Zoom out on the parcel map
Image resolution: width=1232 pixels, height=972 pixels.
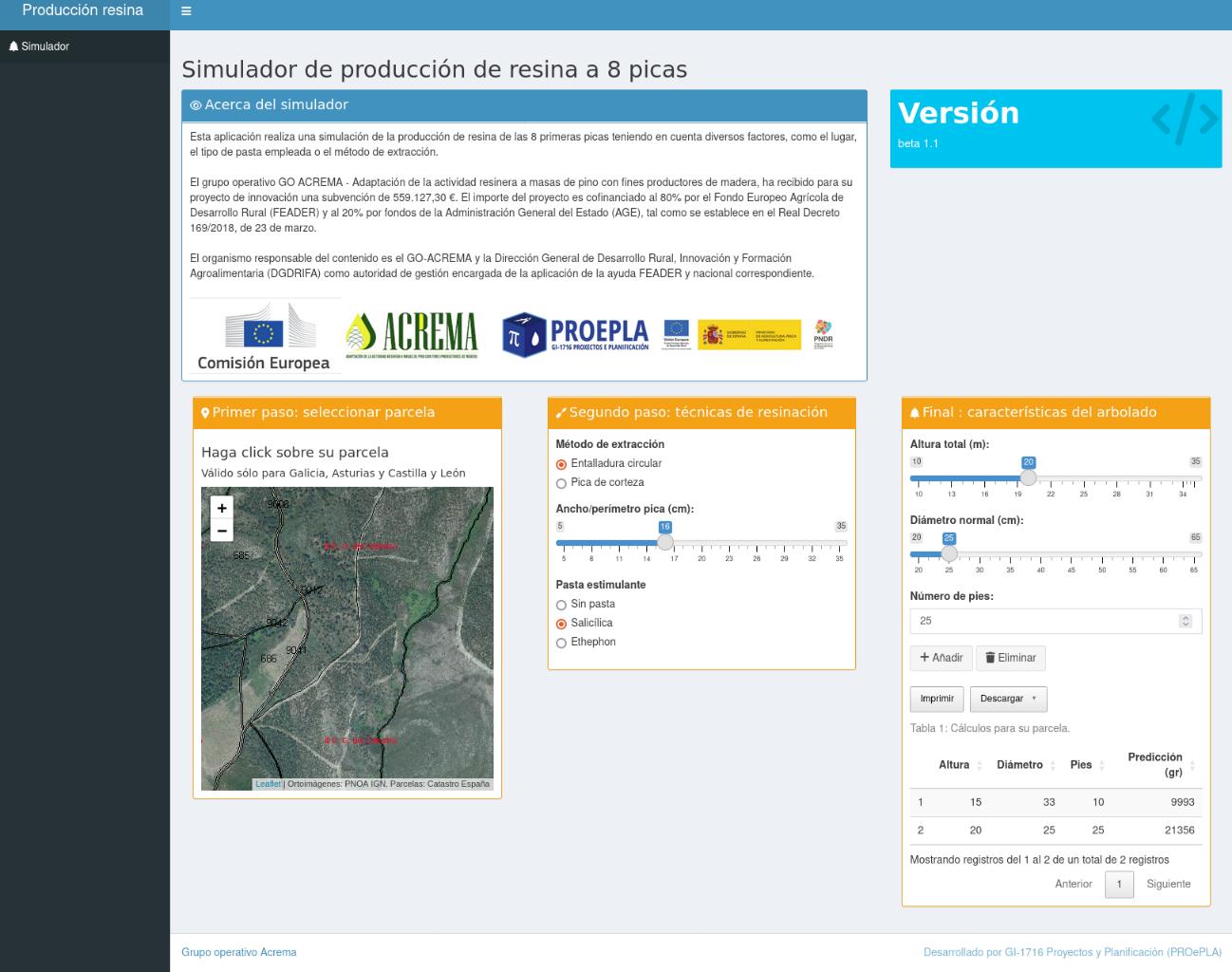coord(221,531)
